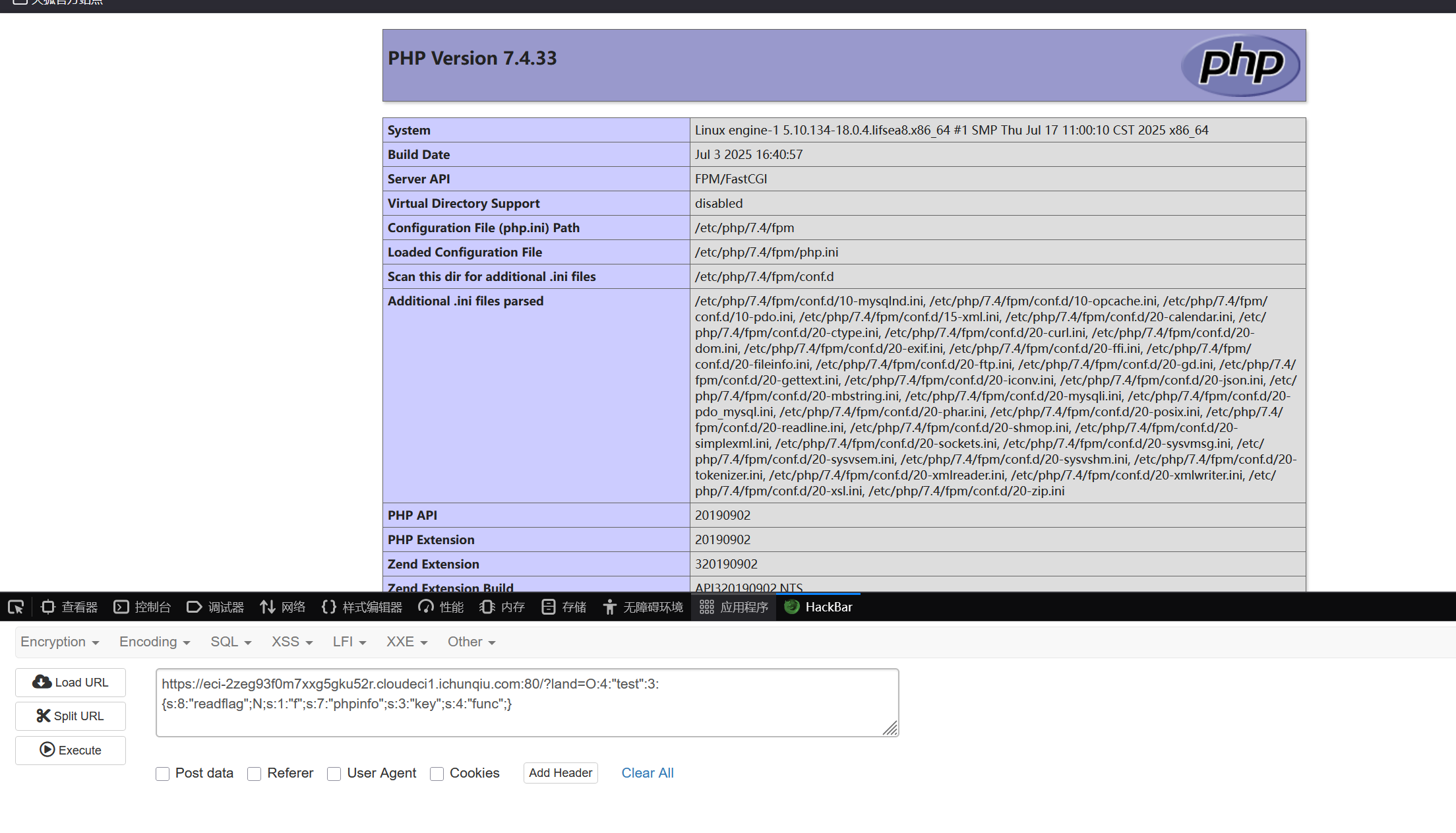
Task: Tick the Referer checkbox
Action: 255,774
